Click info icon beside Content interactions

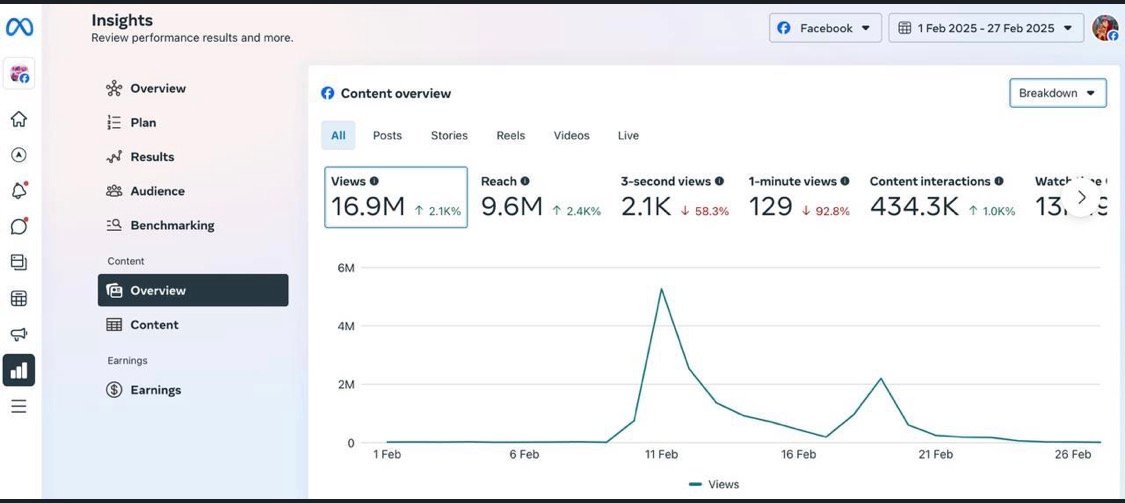tap(999, 182)
